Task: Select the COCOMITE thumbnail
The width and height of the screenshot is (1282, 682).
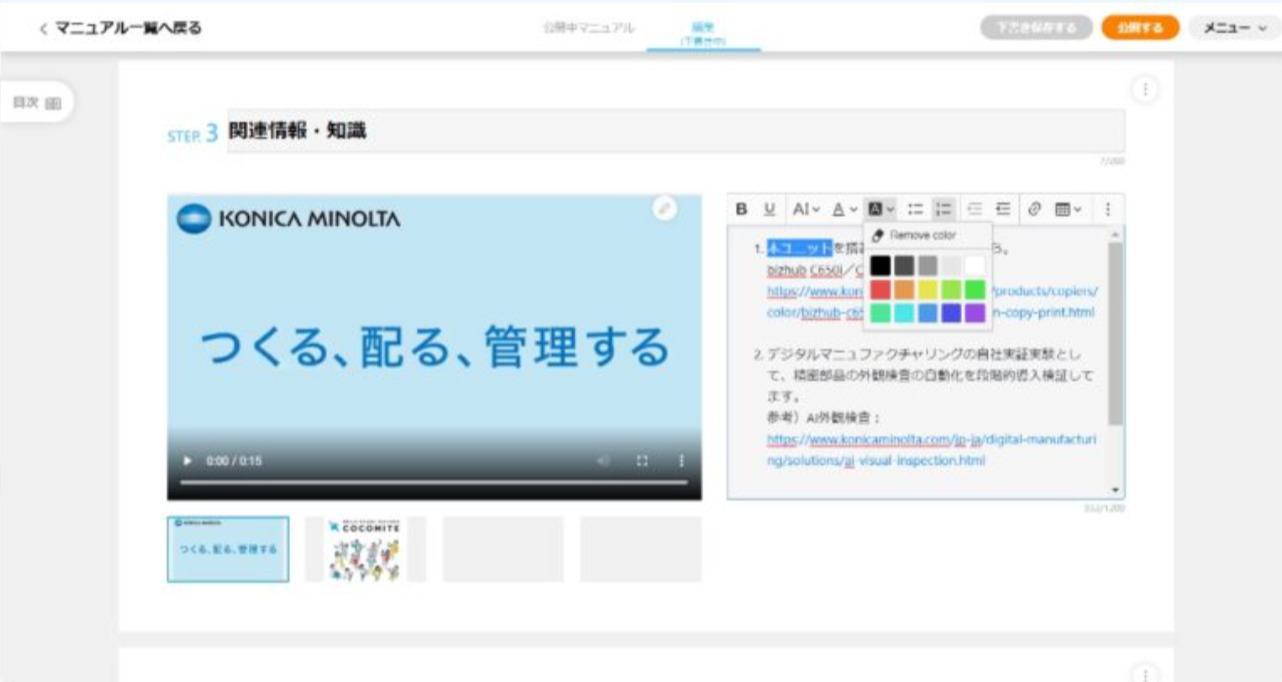Action: [365, 549]
